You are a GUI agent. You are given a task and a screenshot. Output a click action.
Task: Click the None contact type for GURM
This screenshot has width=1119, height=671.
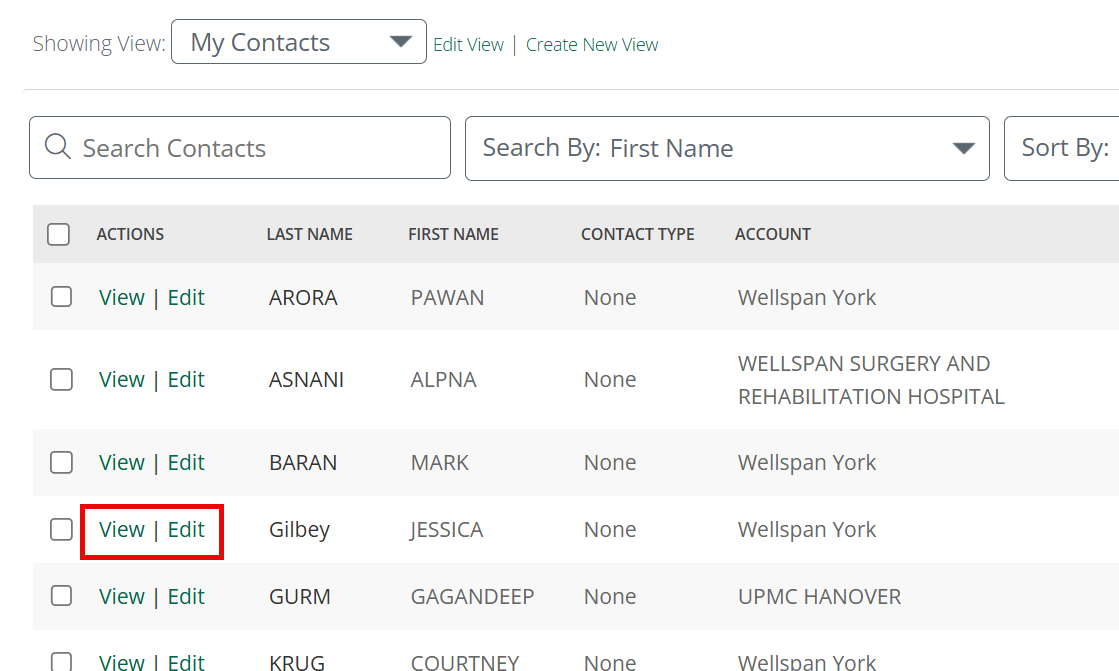(609, 596)
